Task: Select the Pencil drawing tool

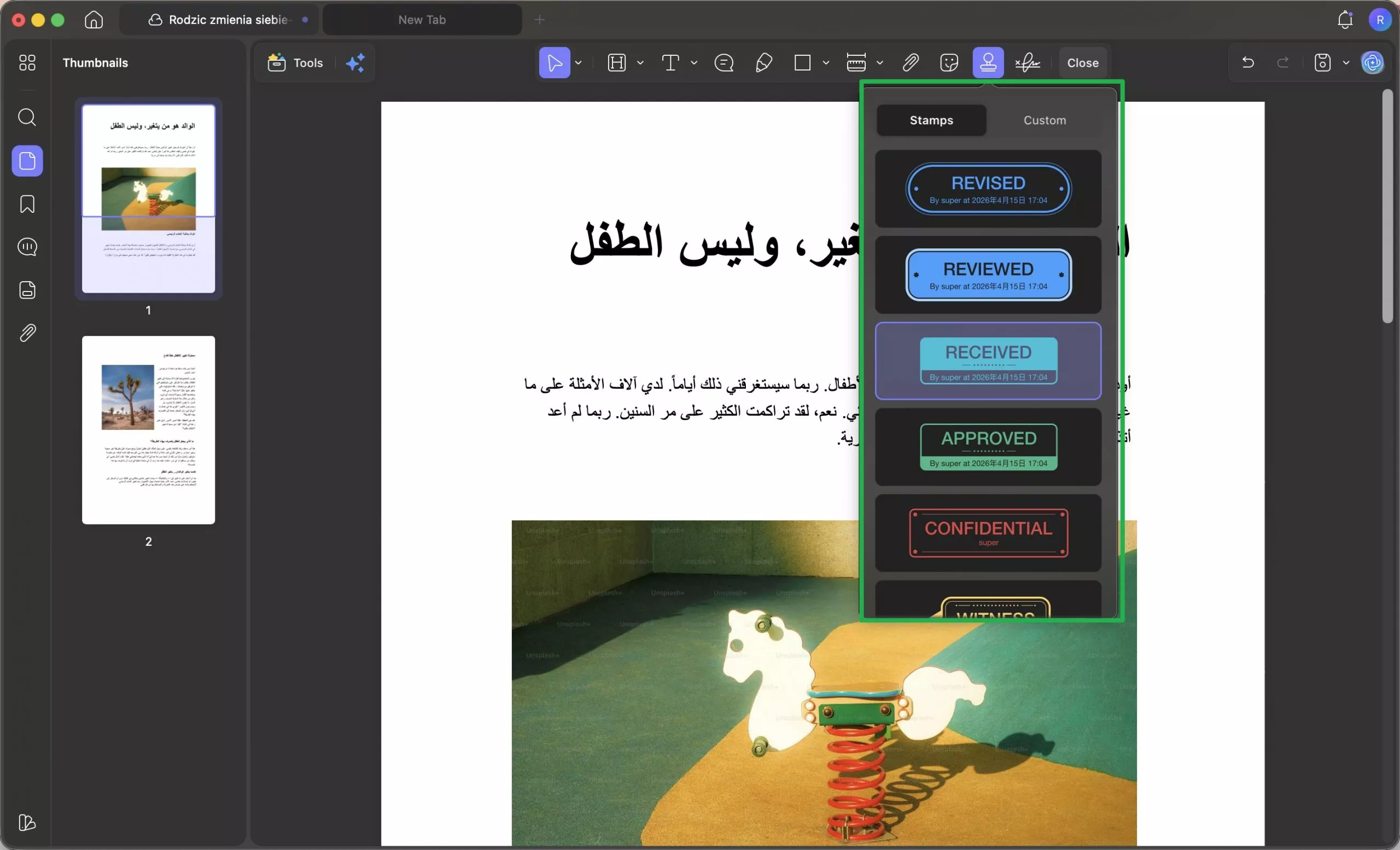Action: click(763, 62)
